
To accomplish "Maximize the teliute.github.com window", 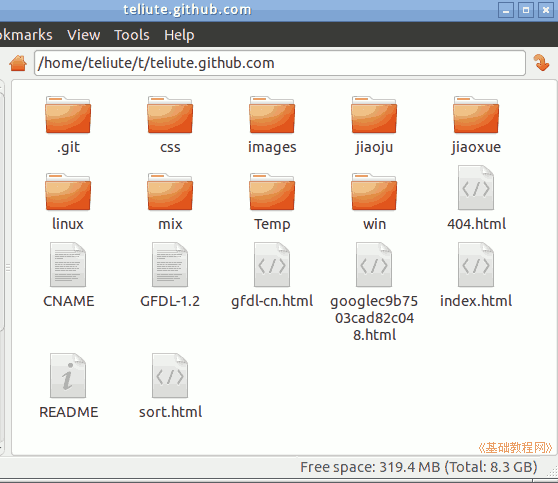I will click(x=526, y=10).
